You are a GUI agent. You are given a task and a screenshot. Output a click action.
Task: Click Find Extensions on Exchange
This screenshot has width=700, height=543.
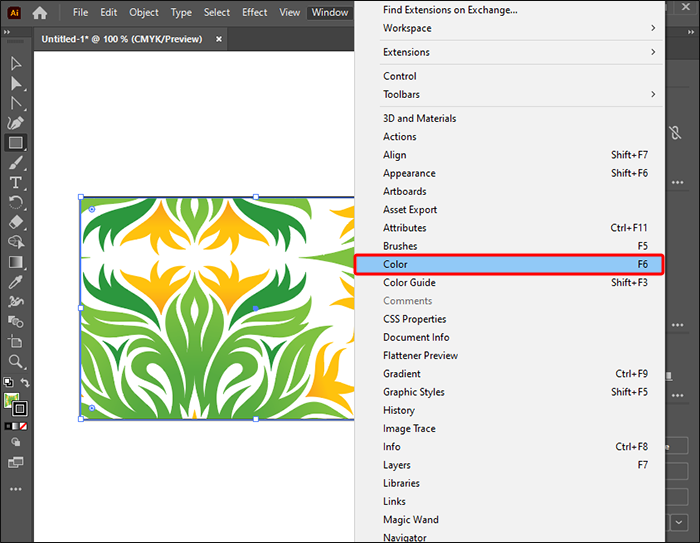pyautogui.click(x=450, y=10)
